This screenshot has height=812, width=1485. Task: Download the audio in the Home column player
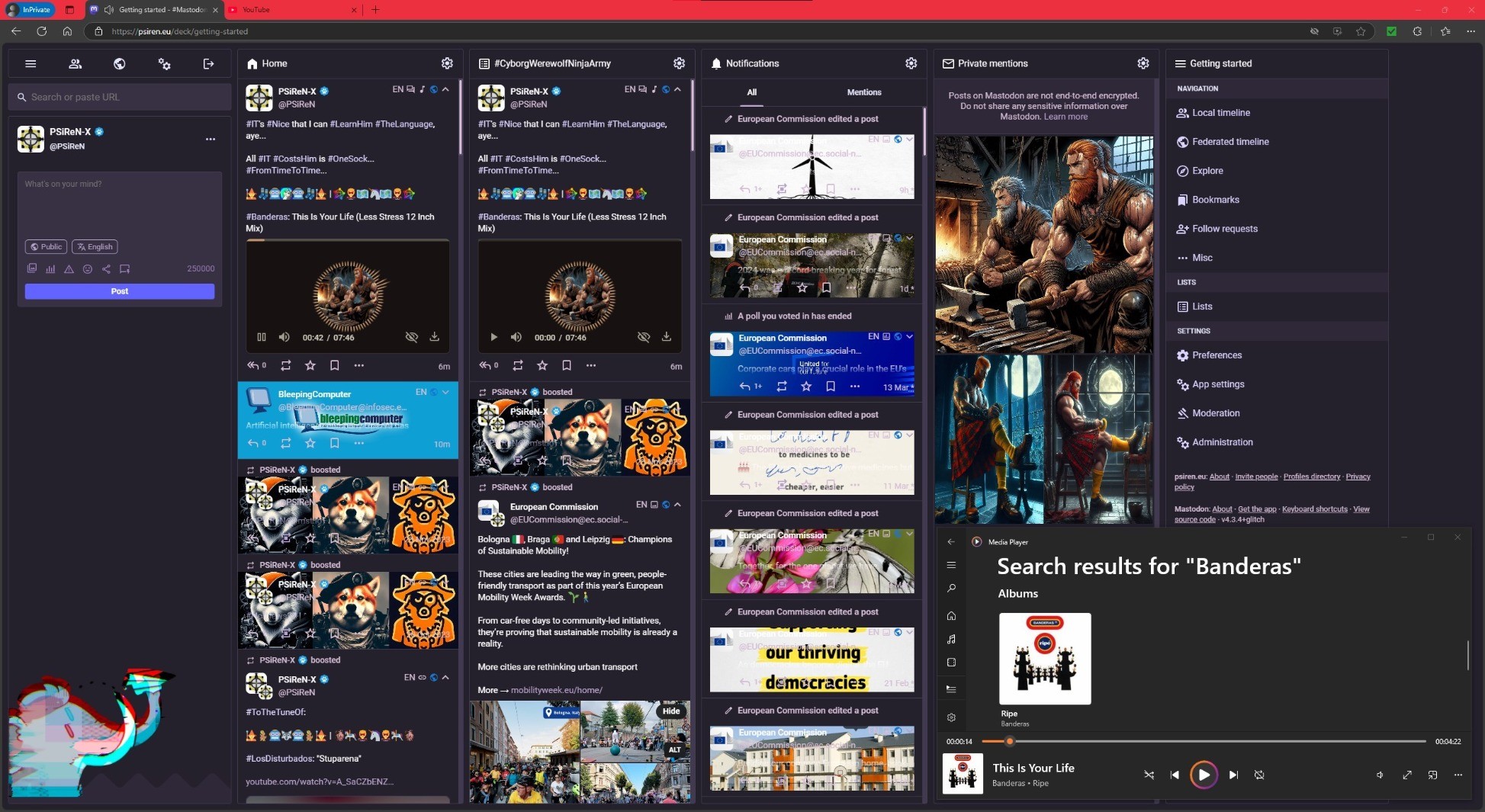[434, 337]
